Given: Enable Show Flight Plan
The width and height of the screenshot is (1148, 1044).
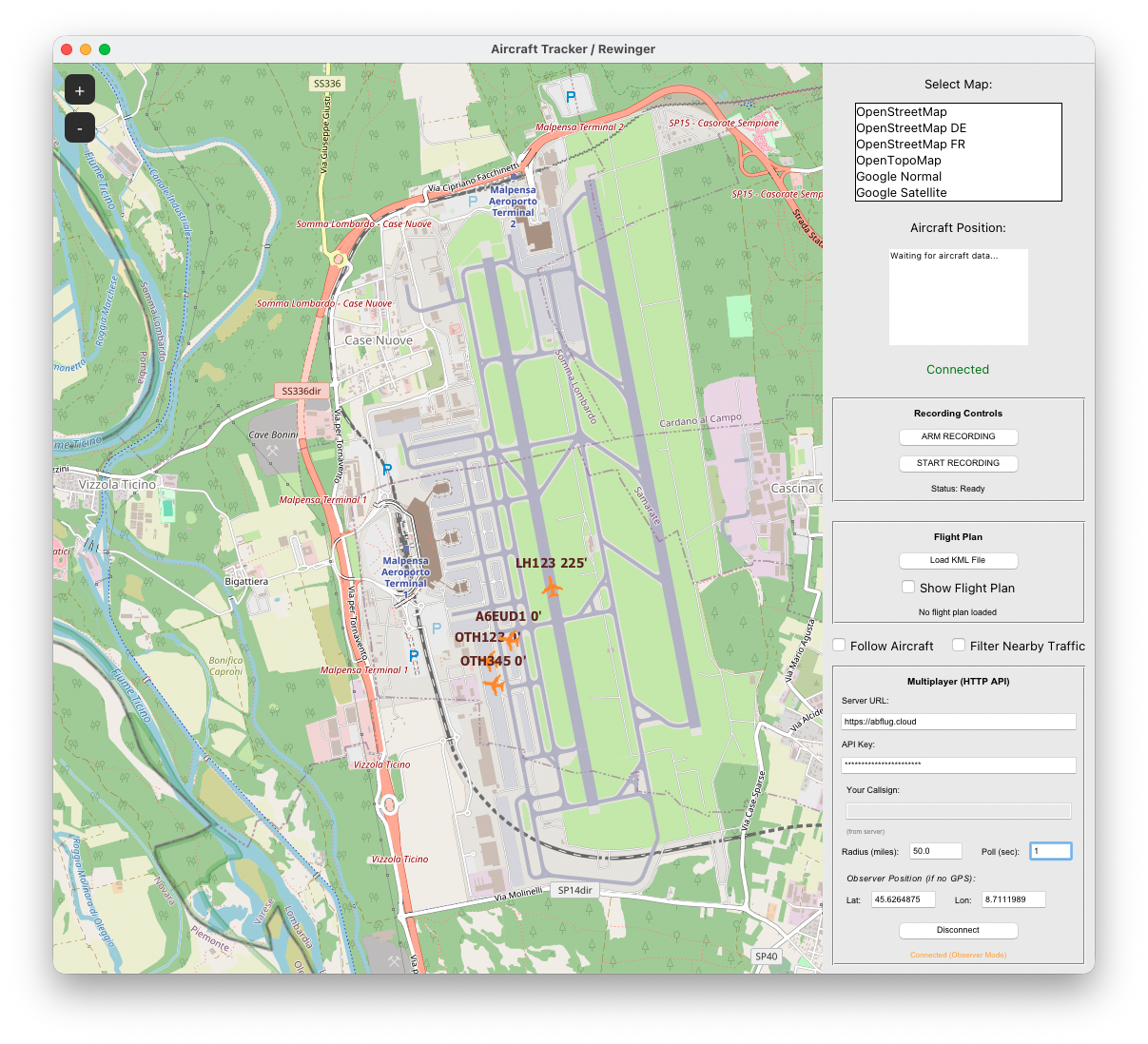Looking at the screenshot, I should tap(908, 587).
